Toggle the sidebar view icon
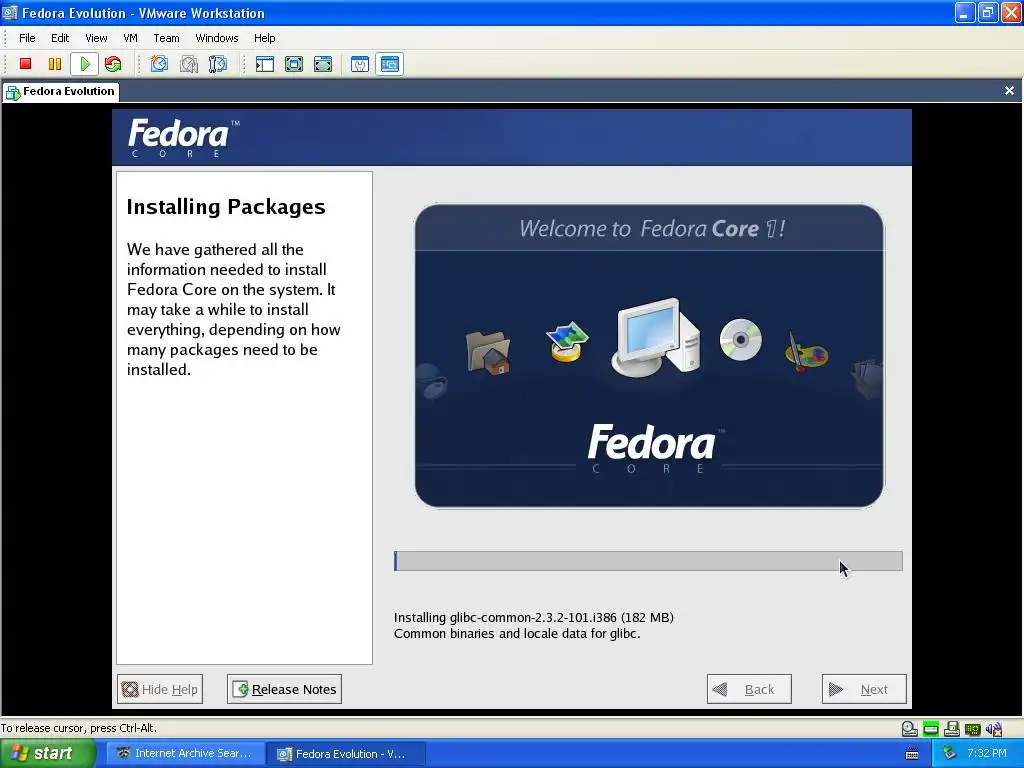The height and width of the screenshot is (768, 1024). [x=264, y=64]
